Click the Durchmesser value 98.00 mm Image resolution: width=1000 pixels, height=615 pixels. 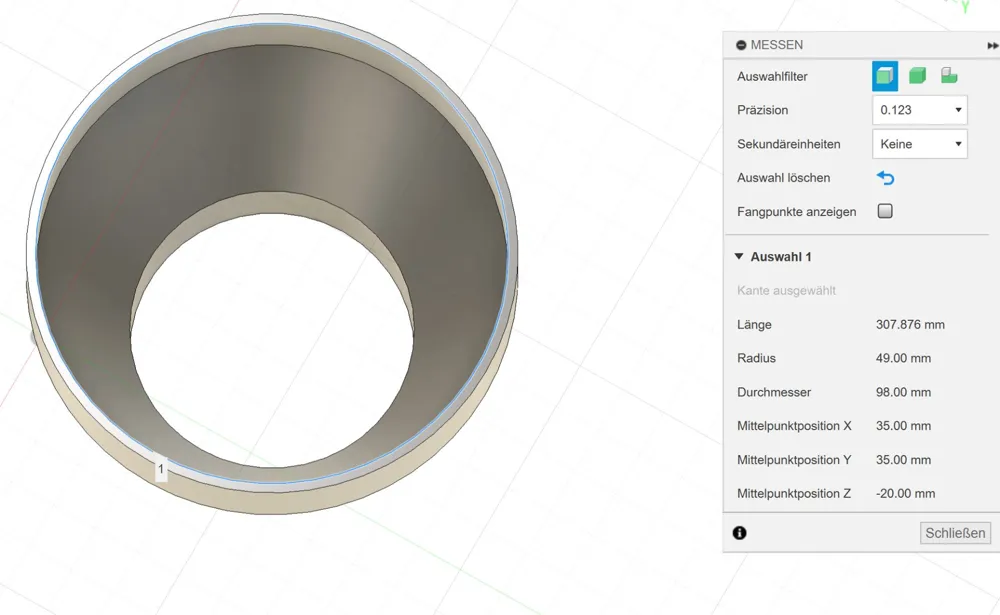903,392
